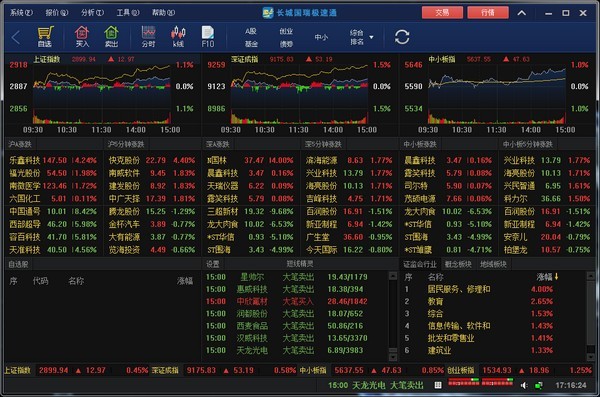
Task: Click the green network connection icon
Action: click(x=538, y=385)
